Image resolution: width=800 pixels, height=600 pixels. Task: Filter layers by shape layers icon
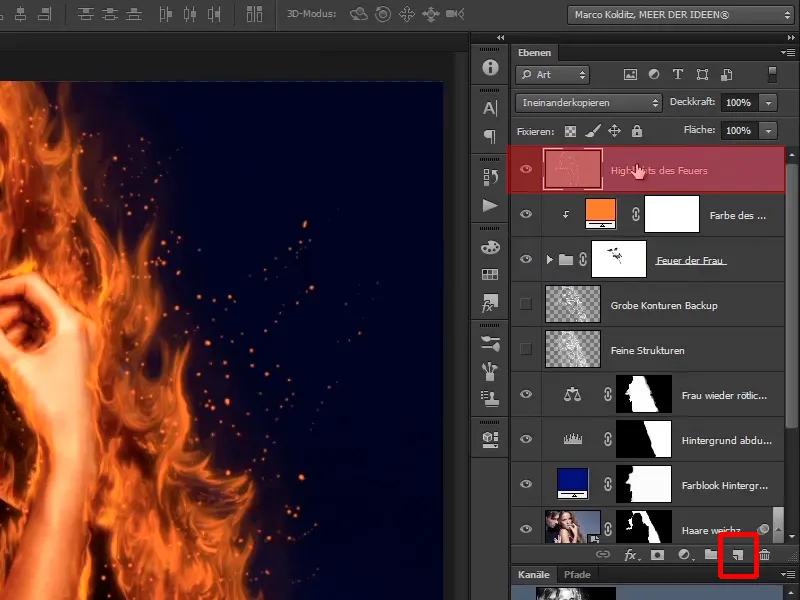pos(702,74)
